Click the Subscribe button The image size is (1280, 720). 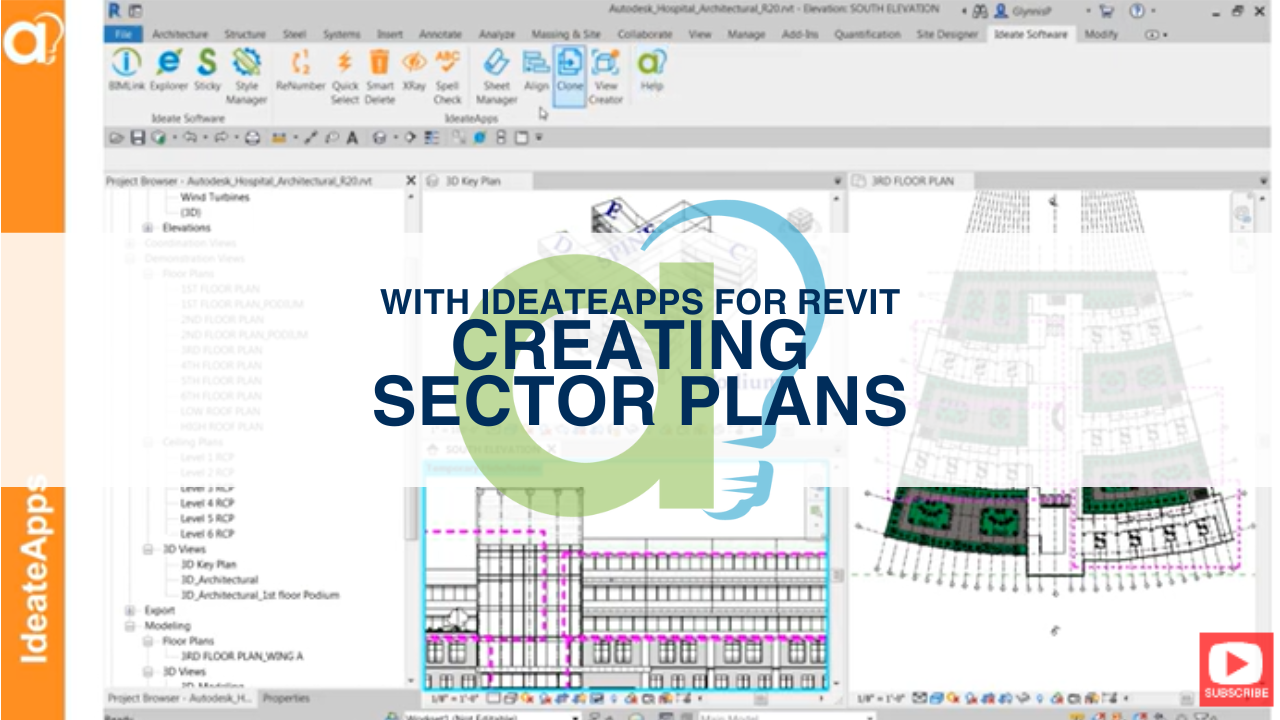[x=1236, y=668]
